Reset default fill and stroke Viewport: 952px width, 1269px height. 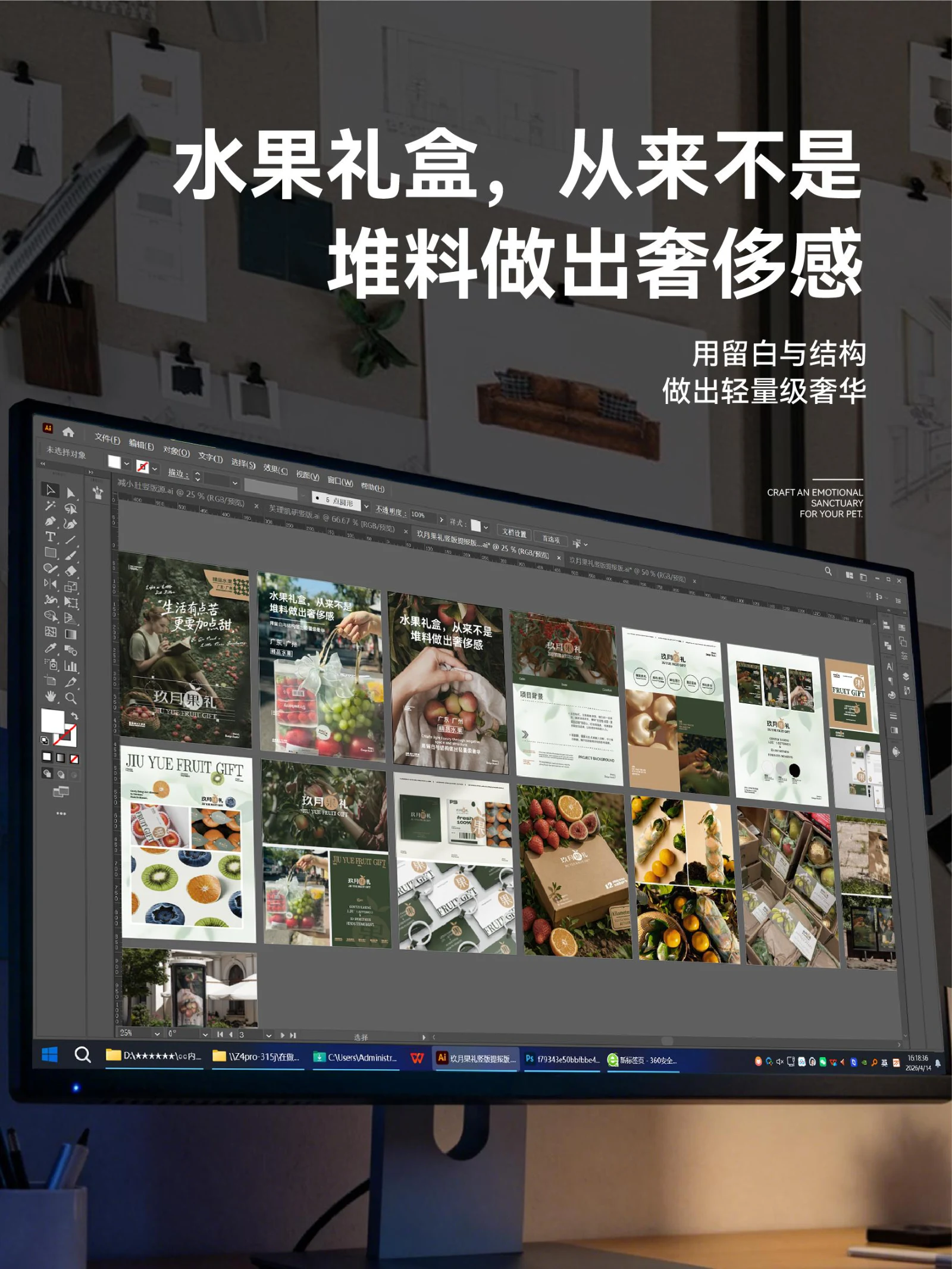[x=45, y=740]
